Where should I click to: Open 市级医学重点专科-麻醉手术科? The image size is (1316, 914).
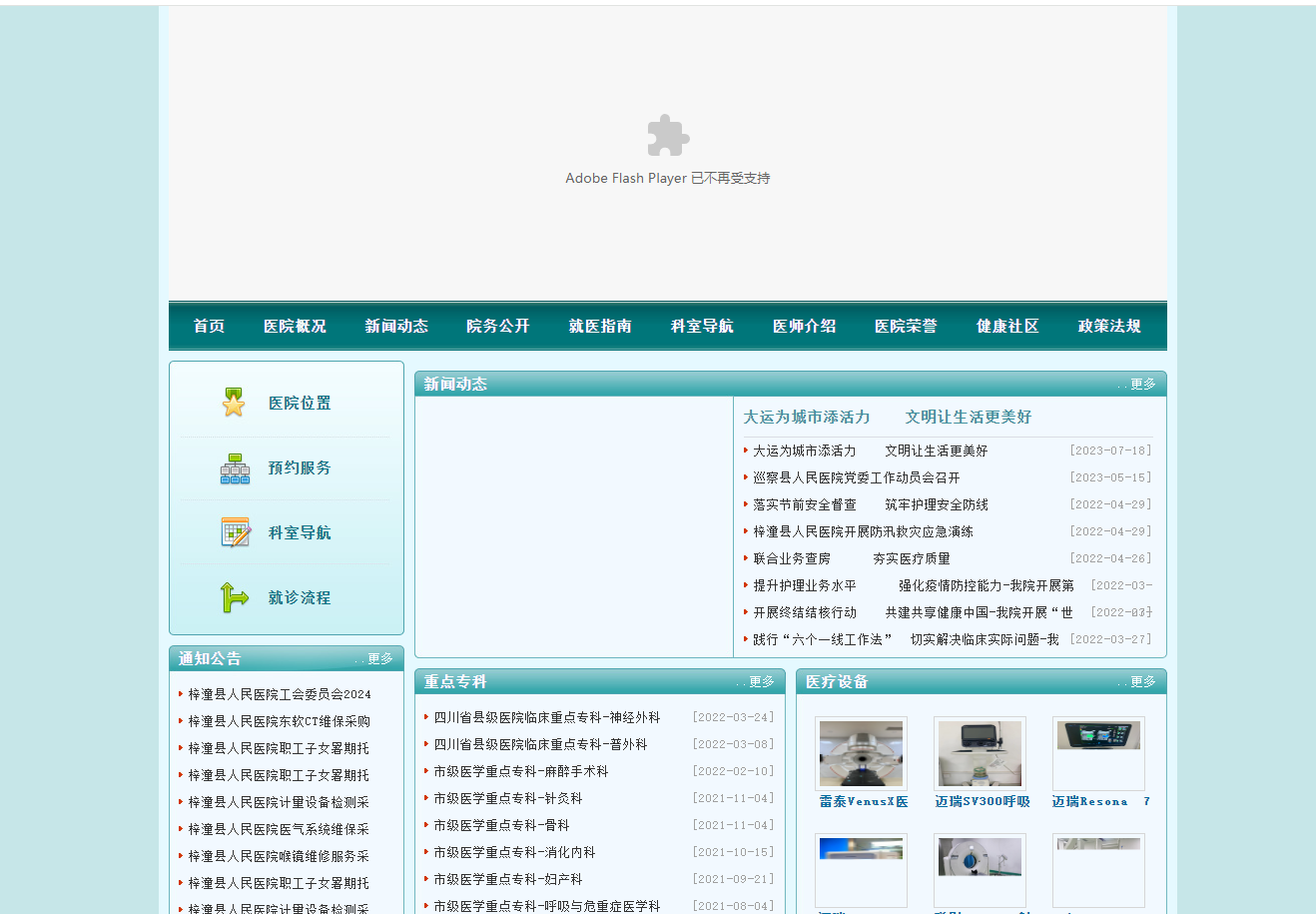(521, 771)
